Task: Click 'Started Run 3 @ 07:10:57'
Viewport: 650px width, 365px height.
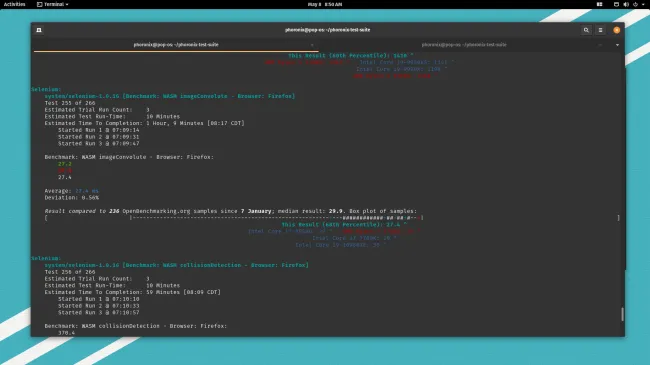Action: (x=98, y=312)
